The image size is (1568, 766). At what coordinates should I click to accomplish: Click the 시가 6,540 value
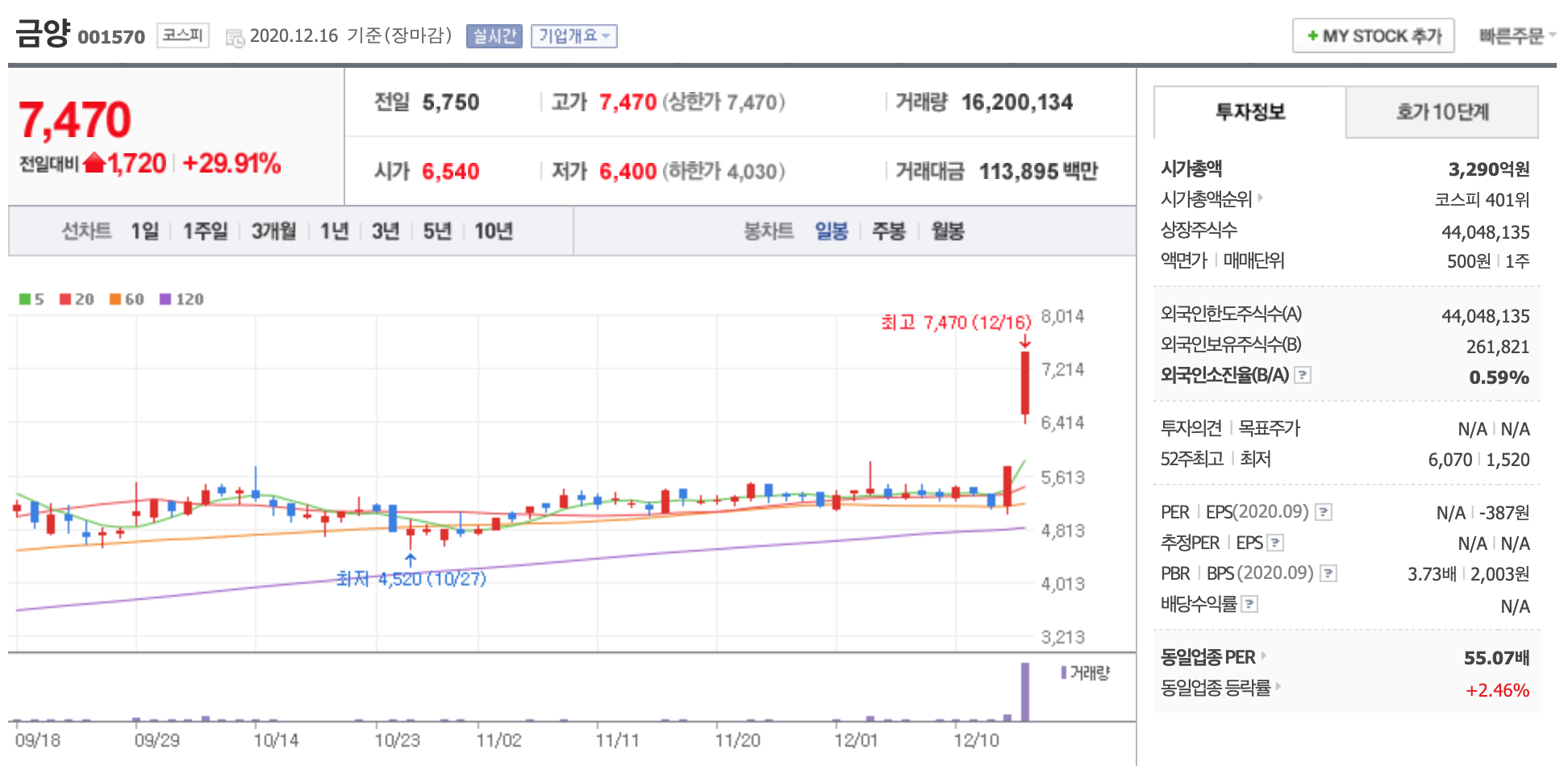(451, 172)
